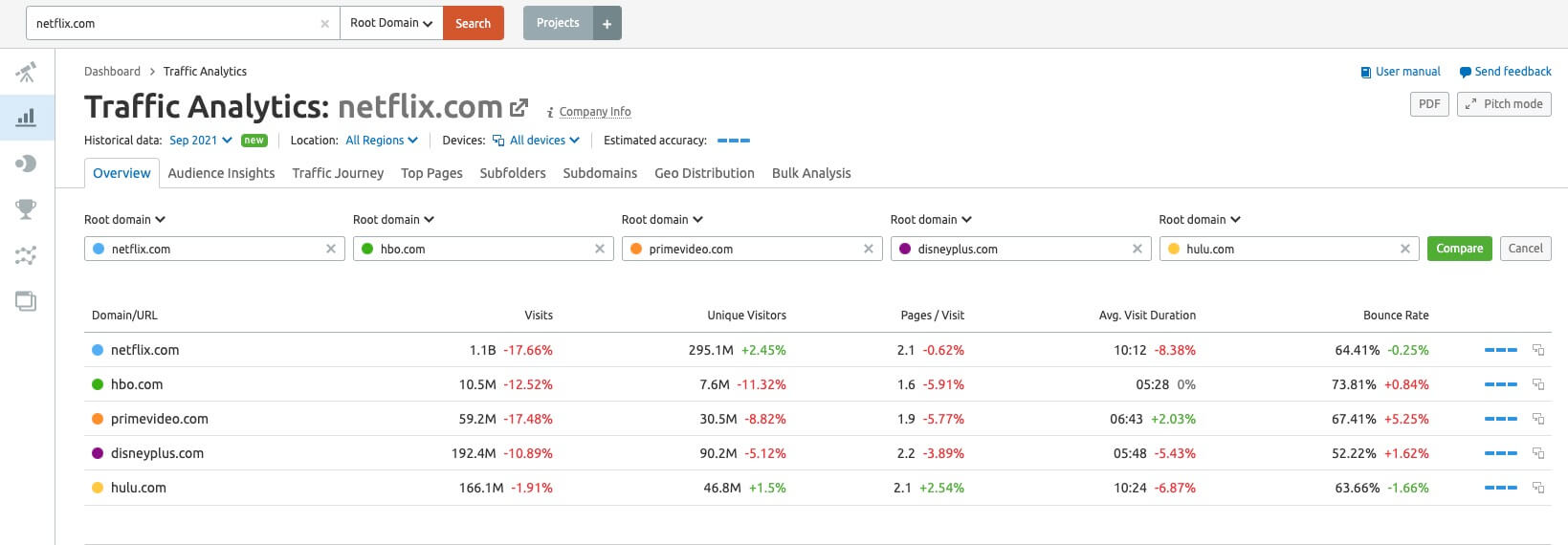Click disneyplus.com in the table
This screenshot has height=545, width=1568.
[x=157, y=453]
